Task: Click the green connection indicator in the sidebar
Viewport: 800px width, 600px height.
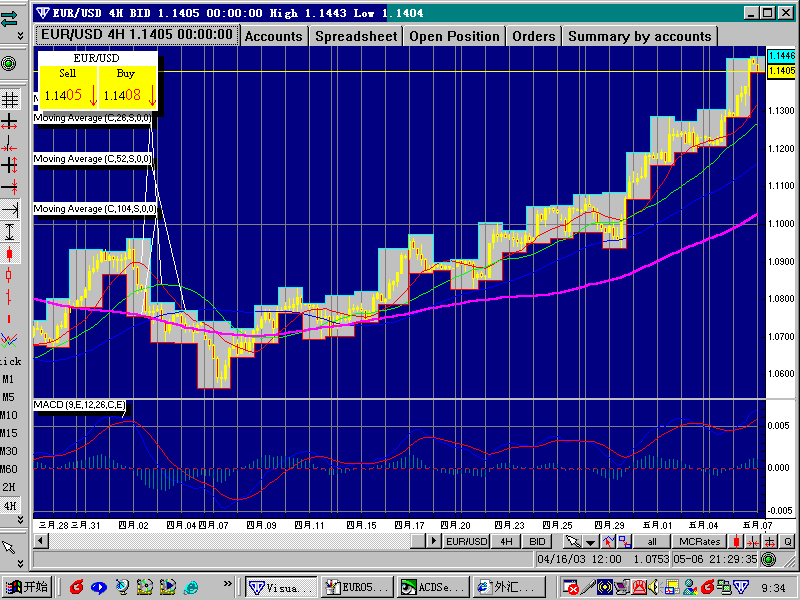Action: click(9, 64)
